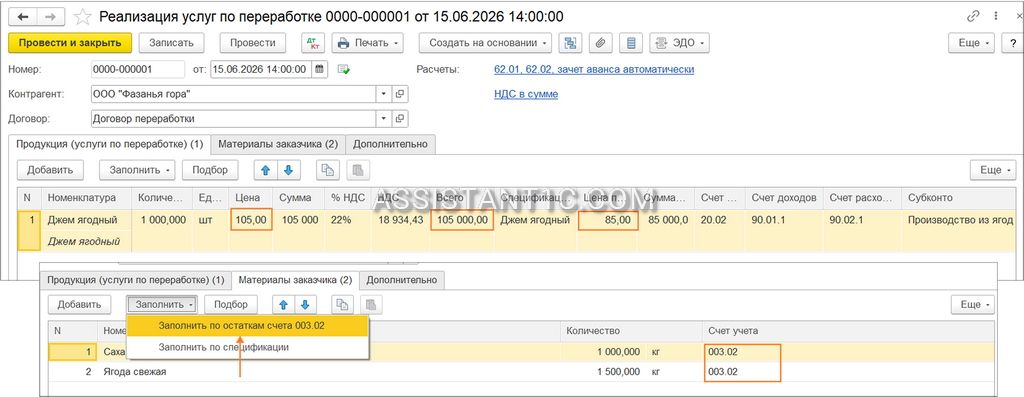Paste rows icon in lower Материалы toolbar
The height and width of the screenshot is (397, 1024).
pos(371,304)
